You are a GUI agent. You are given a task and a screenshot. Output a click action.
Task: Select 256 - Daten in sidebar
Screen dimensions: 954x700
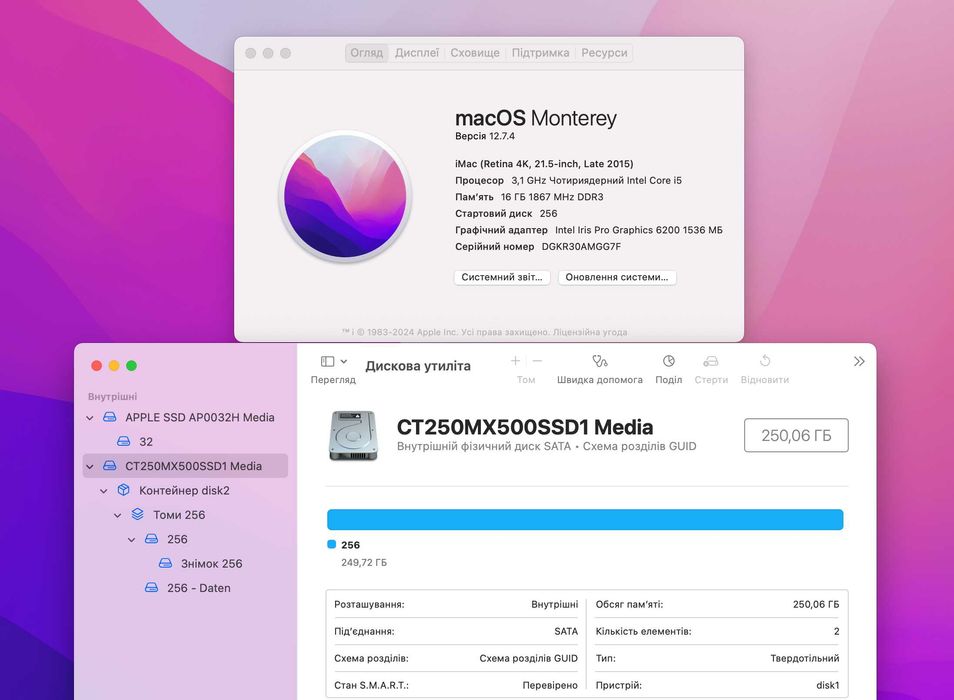click(185, 588)
